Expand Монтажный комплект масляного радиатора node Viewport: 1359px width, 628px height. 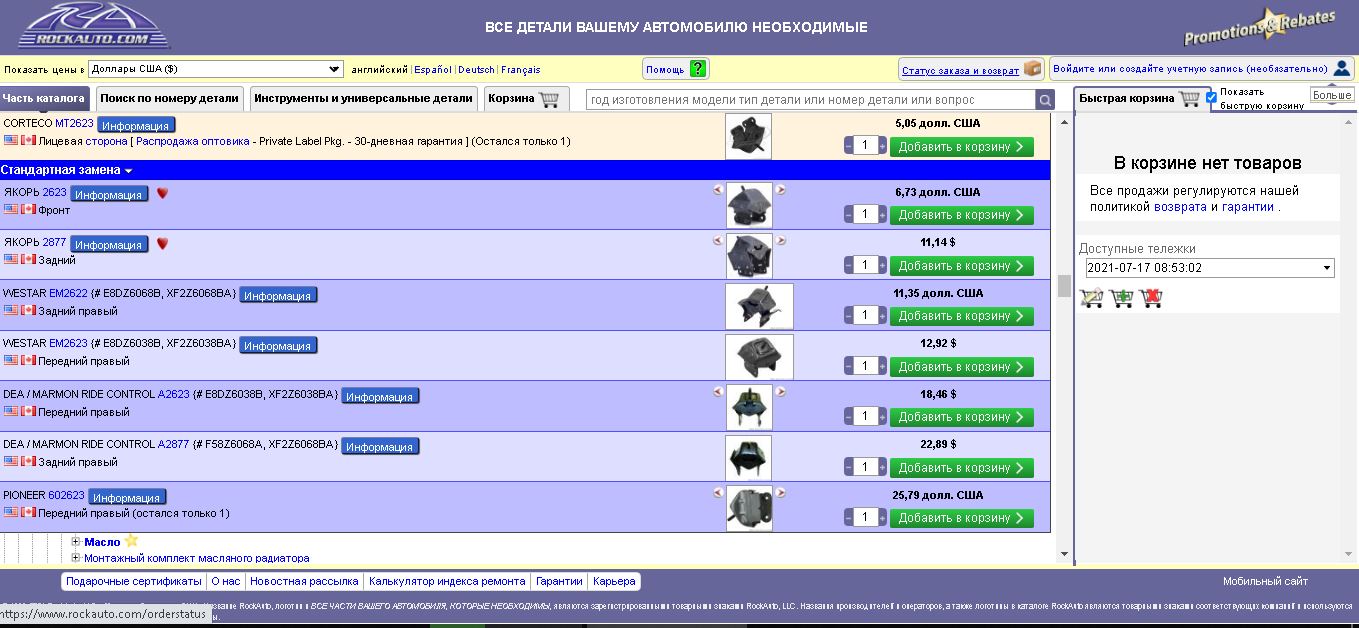(76, 558)
